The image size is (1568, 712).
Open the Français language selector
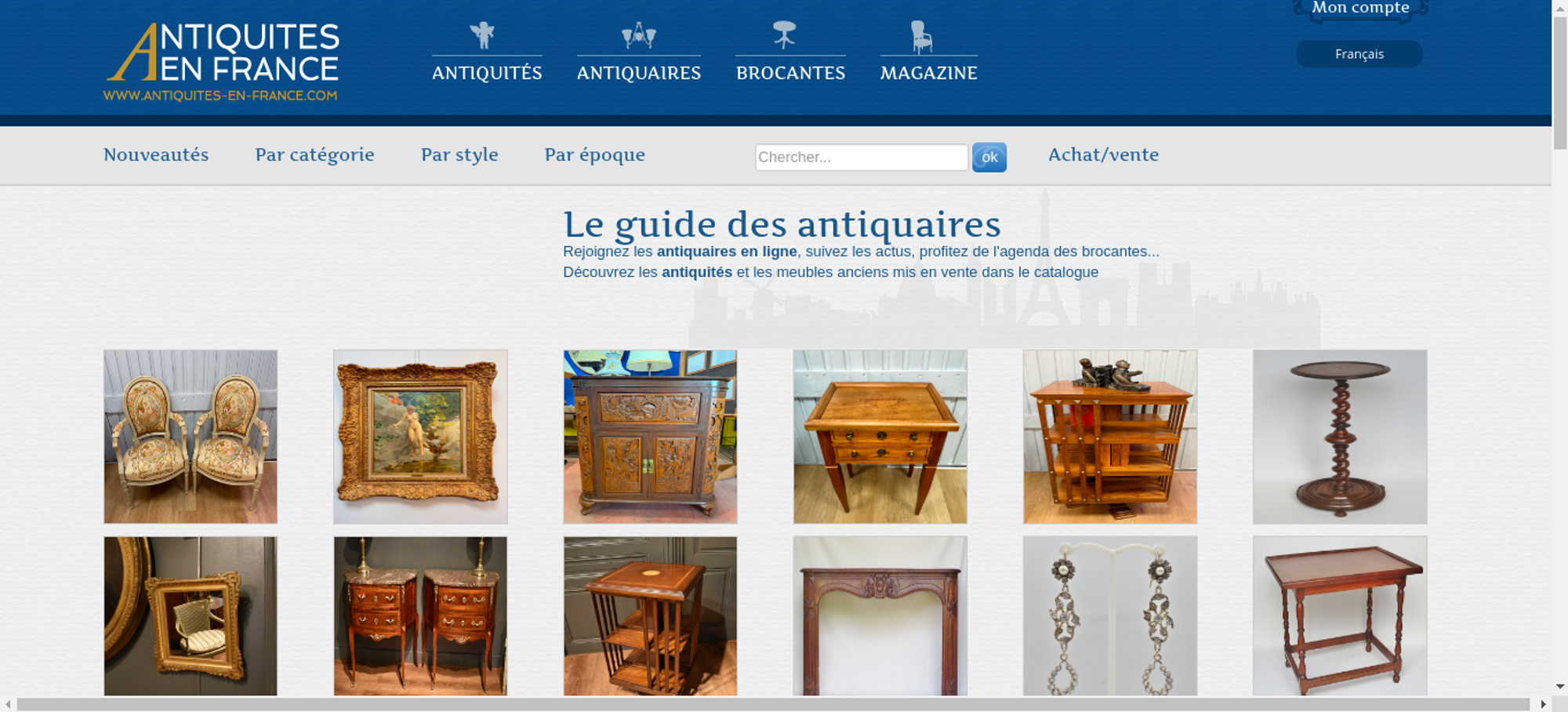pos(1359,54)
